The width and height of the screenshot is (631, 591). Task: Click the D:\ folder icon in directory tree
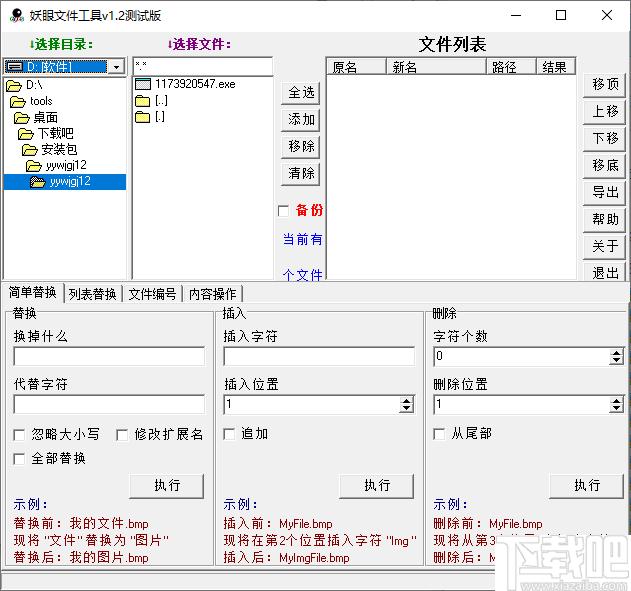click(x=14, y=85)
